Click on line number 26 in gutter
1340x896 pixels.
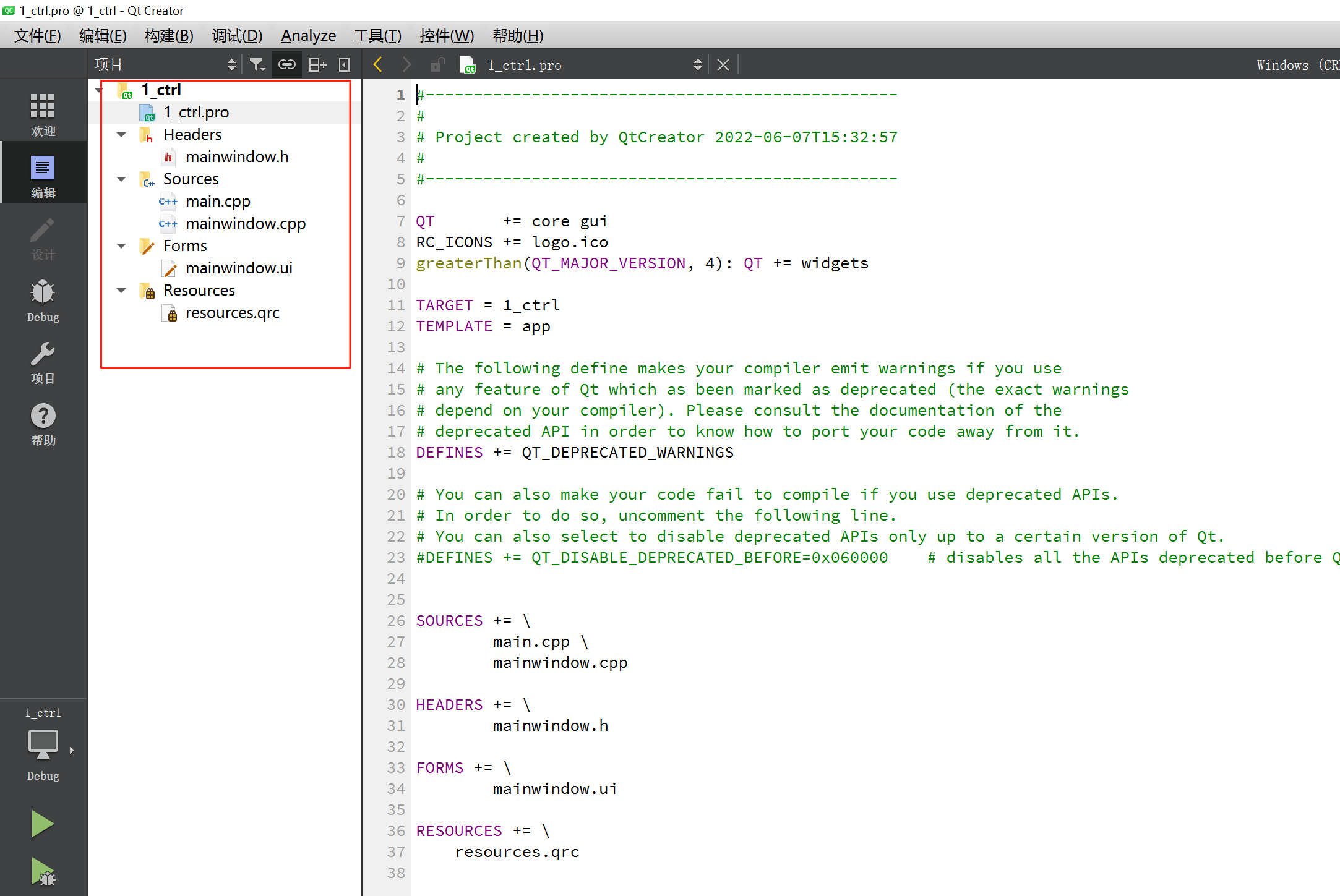click(x=396, y=621)
